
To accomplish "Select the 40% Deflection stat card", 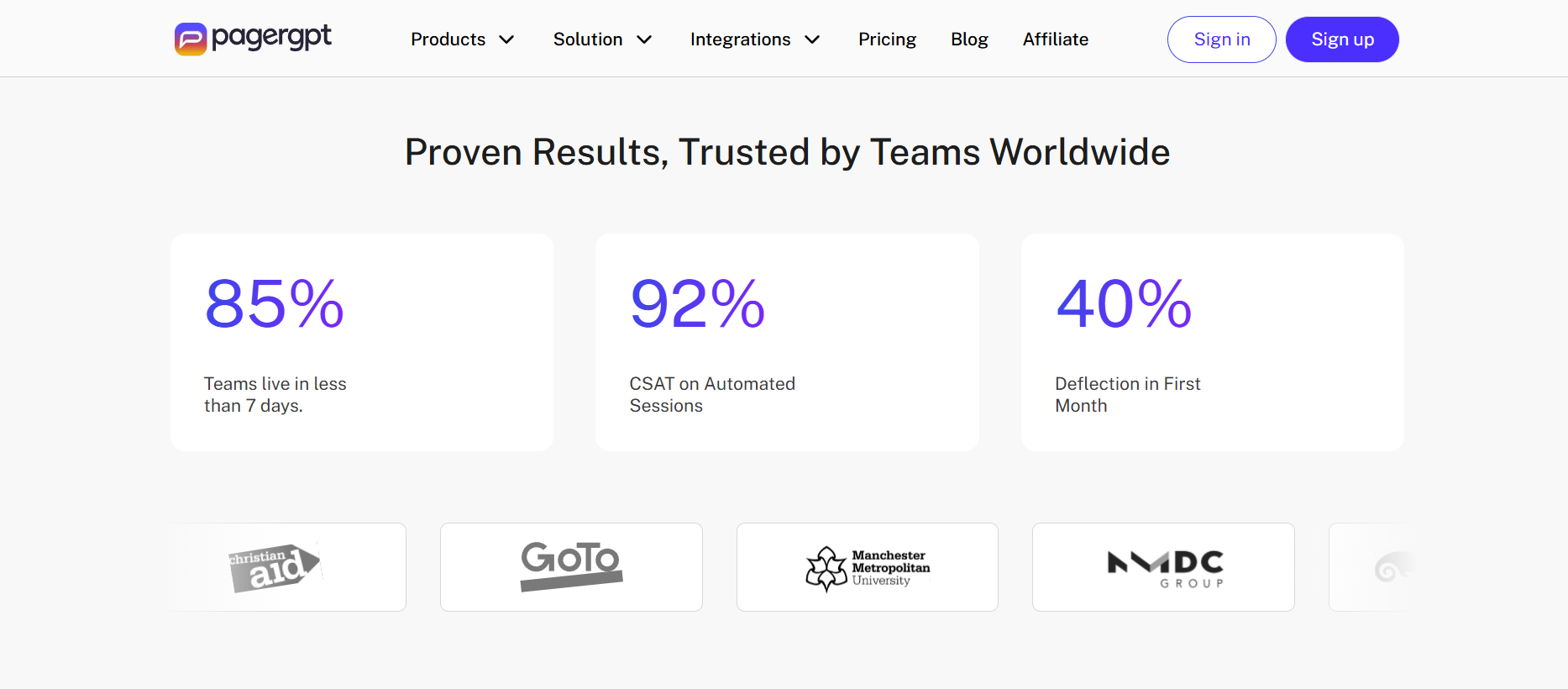I will [1213, 343].
